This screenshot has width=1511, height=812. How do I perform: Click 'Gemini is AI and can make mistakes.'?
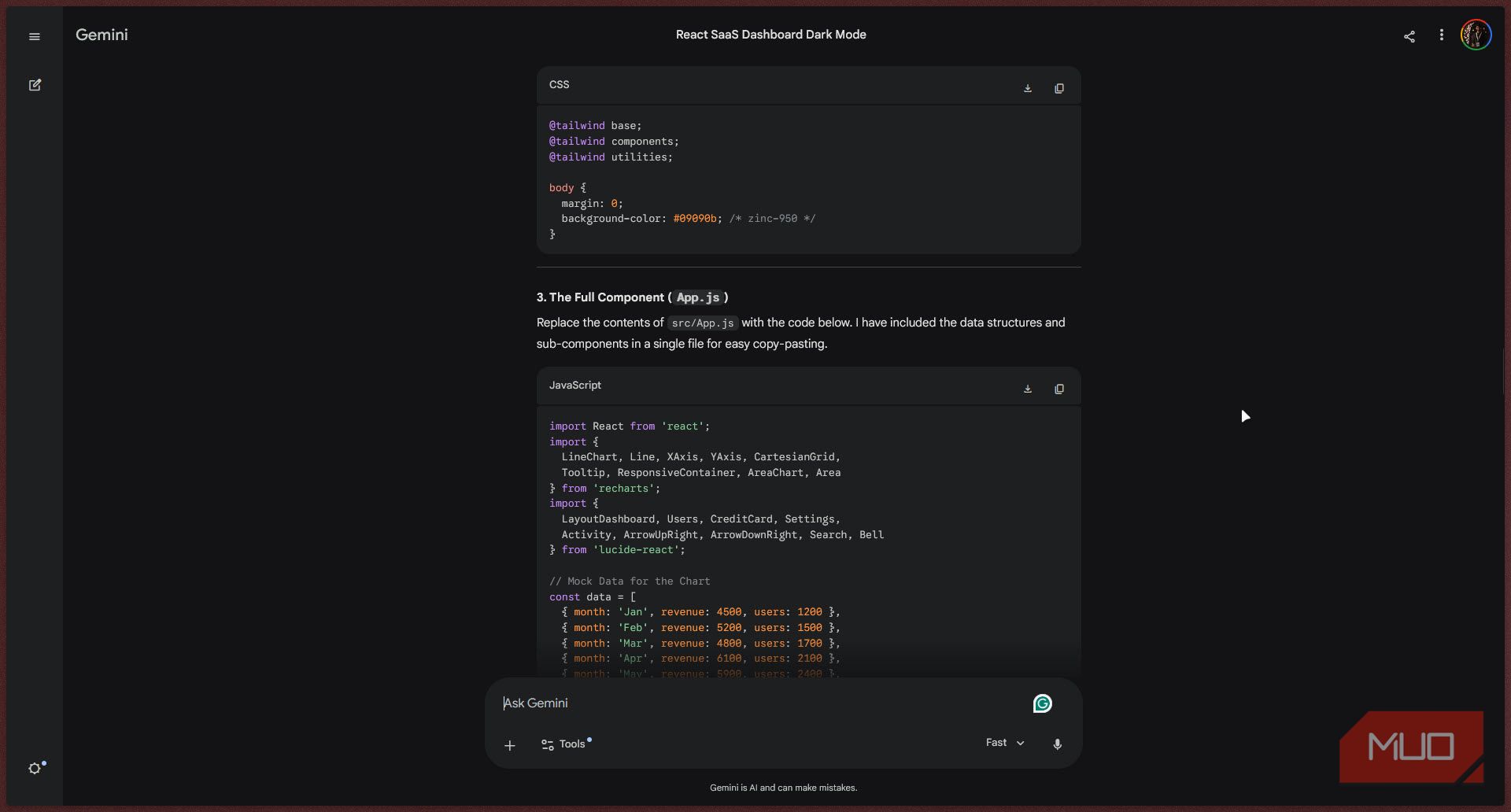coord(783,788)
